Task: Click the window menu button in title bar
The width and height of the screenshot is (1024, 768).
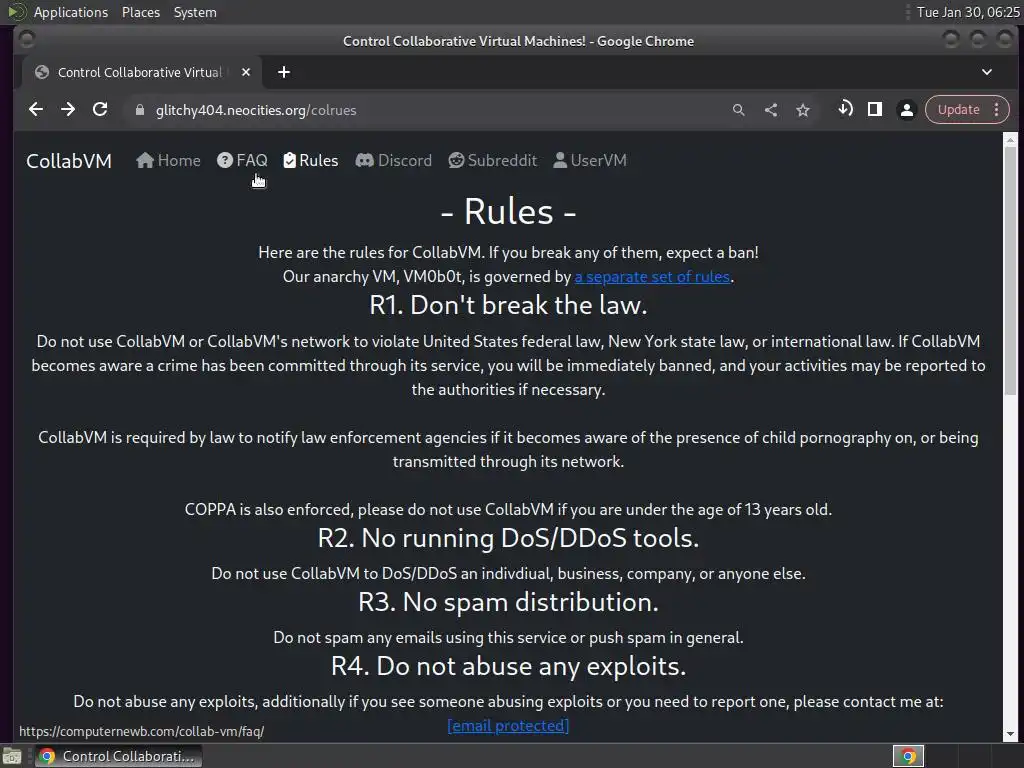Action: [27, 40]
